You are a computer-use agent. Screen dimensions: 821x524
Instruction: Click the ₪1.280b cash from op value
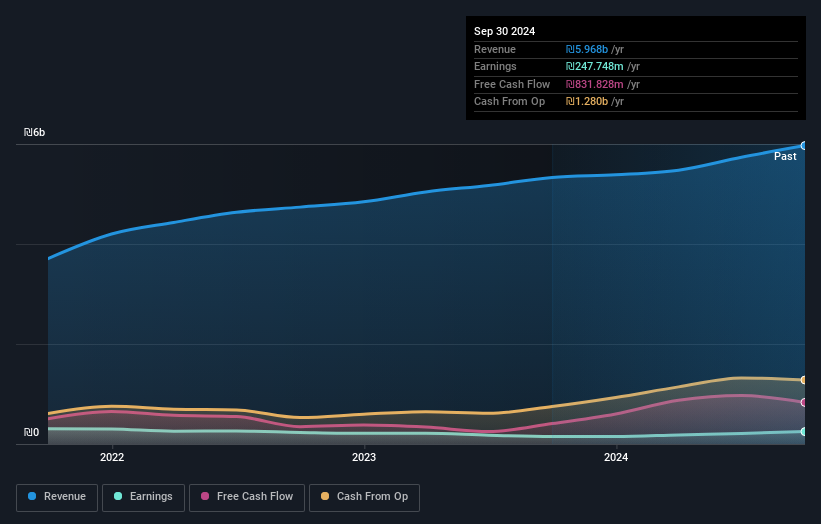pos(586,102)
